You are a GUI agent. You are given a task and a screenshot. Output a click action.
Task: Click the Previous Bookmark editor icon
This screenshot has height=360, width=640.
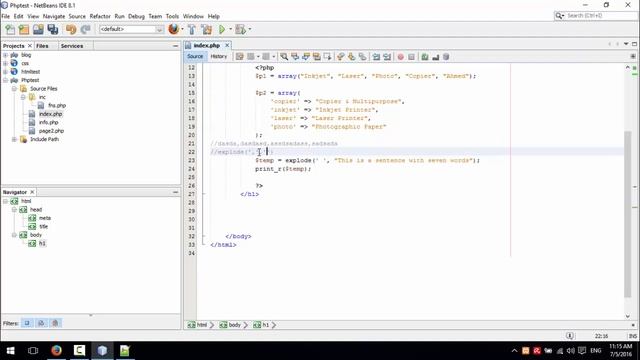340,57
